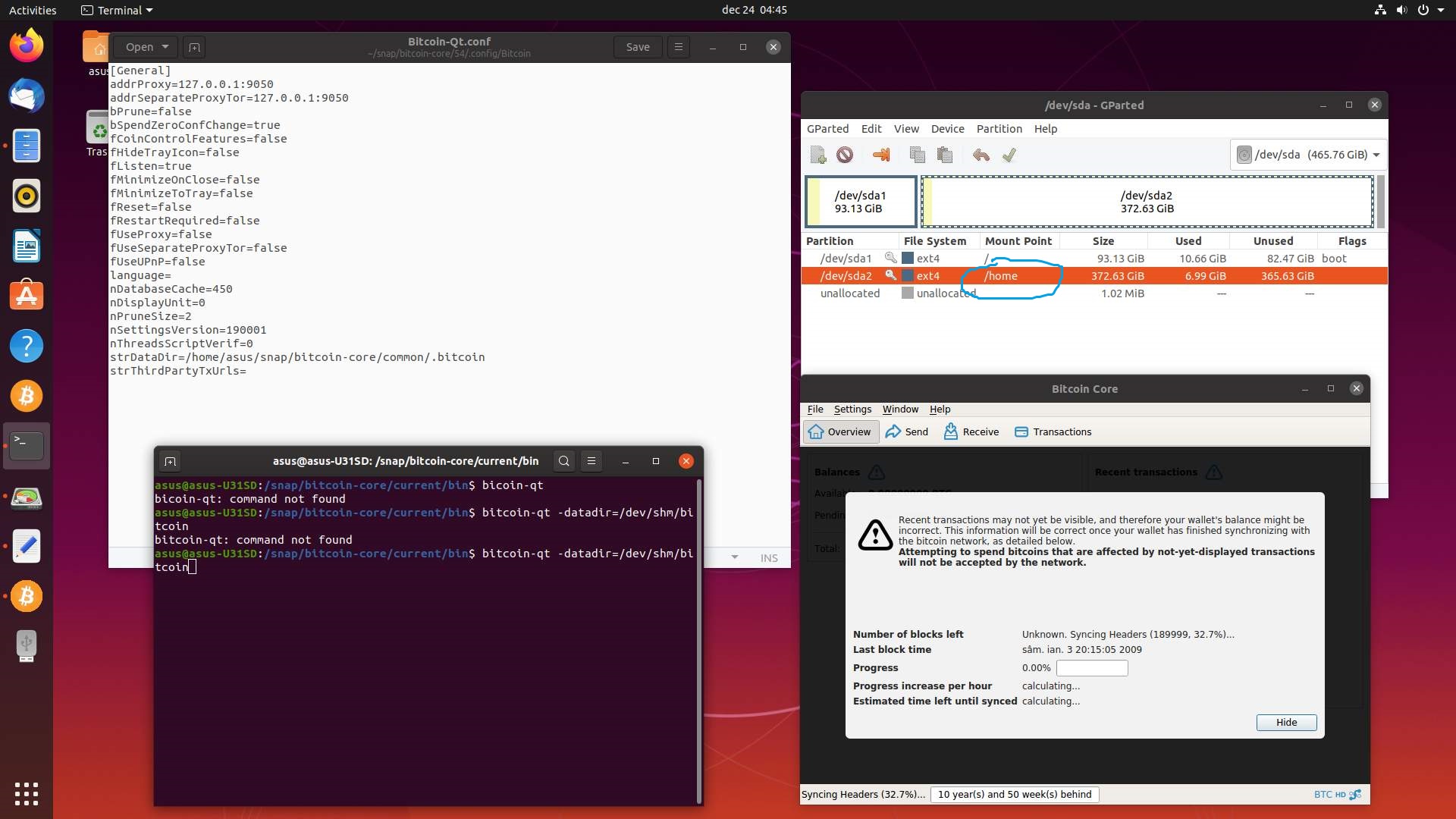
Task: Click new tab icon in terminal header
Action: tap(170, 461)
